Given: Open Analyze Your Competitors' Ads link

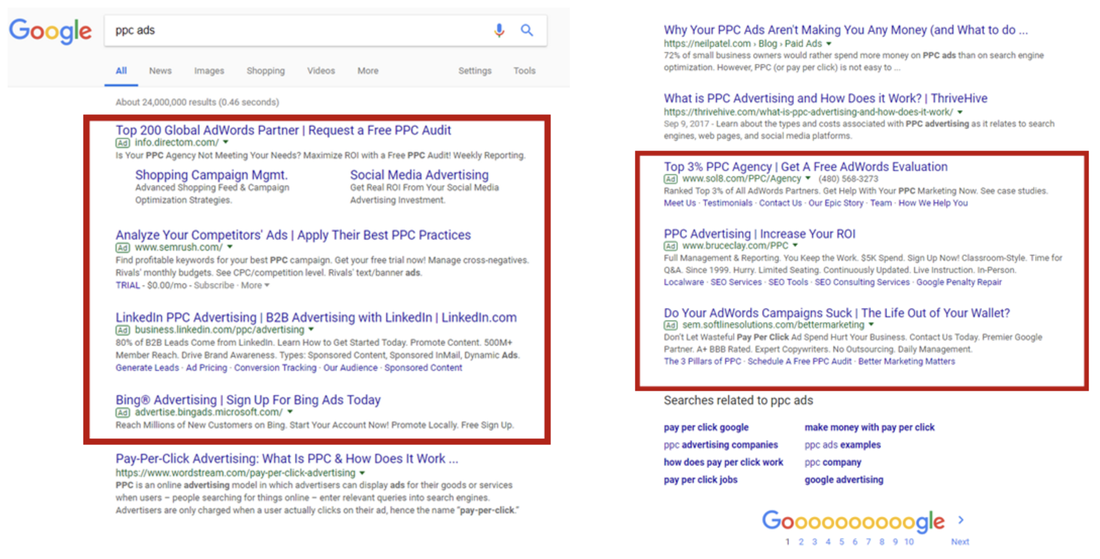Looking at the screenshot, I should 293,235.
